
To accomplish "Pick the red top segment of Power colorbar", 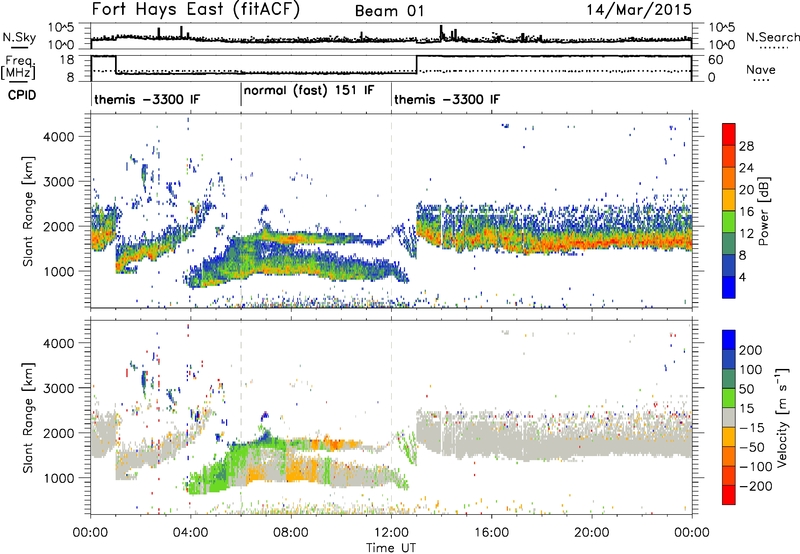I will [729, 135].
